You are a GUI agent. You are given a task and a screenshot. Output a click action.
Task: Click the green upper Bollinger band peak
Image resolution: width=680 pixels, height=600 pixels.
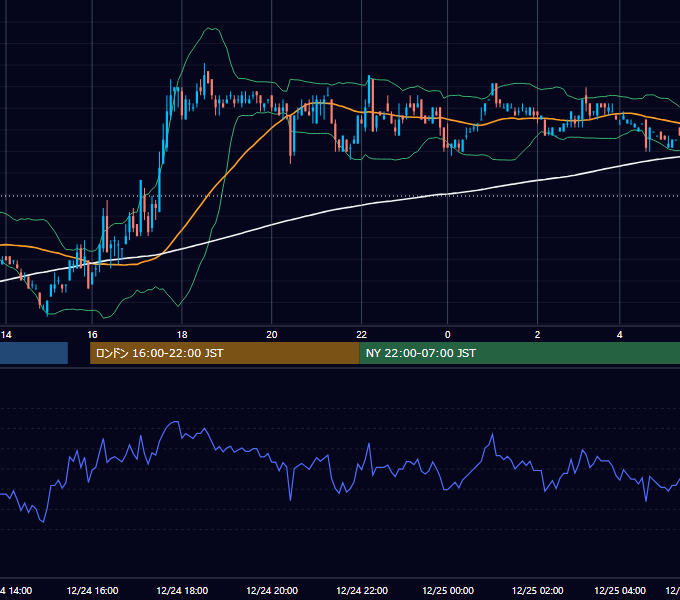click(x=212, y=29)
